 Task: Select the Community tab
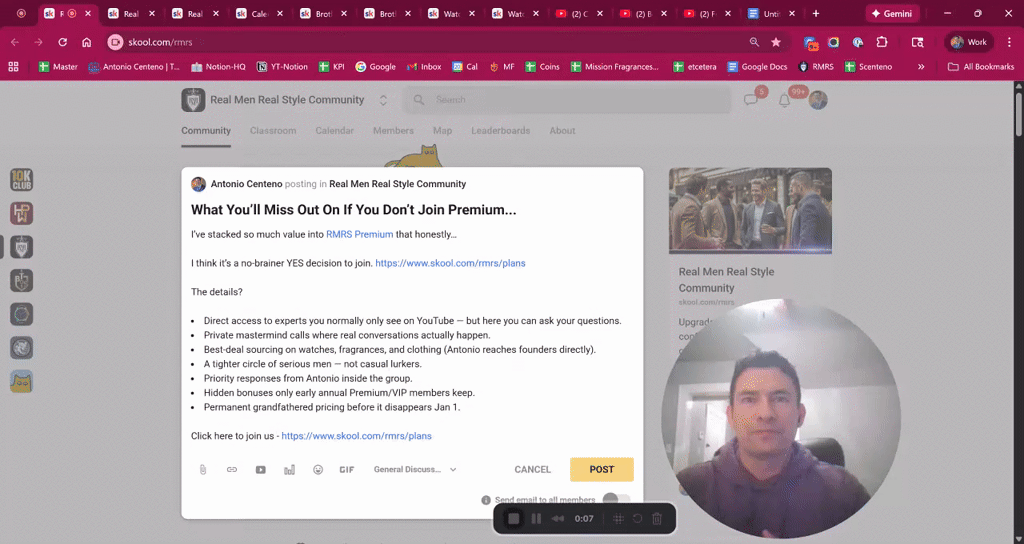[206, 131]
